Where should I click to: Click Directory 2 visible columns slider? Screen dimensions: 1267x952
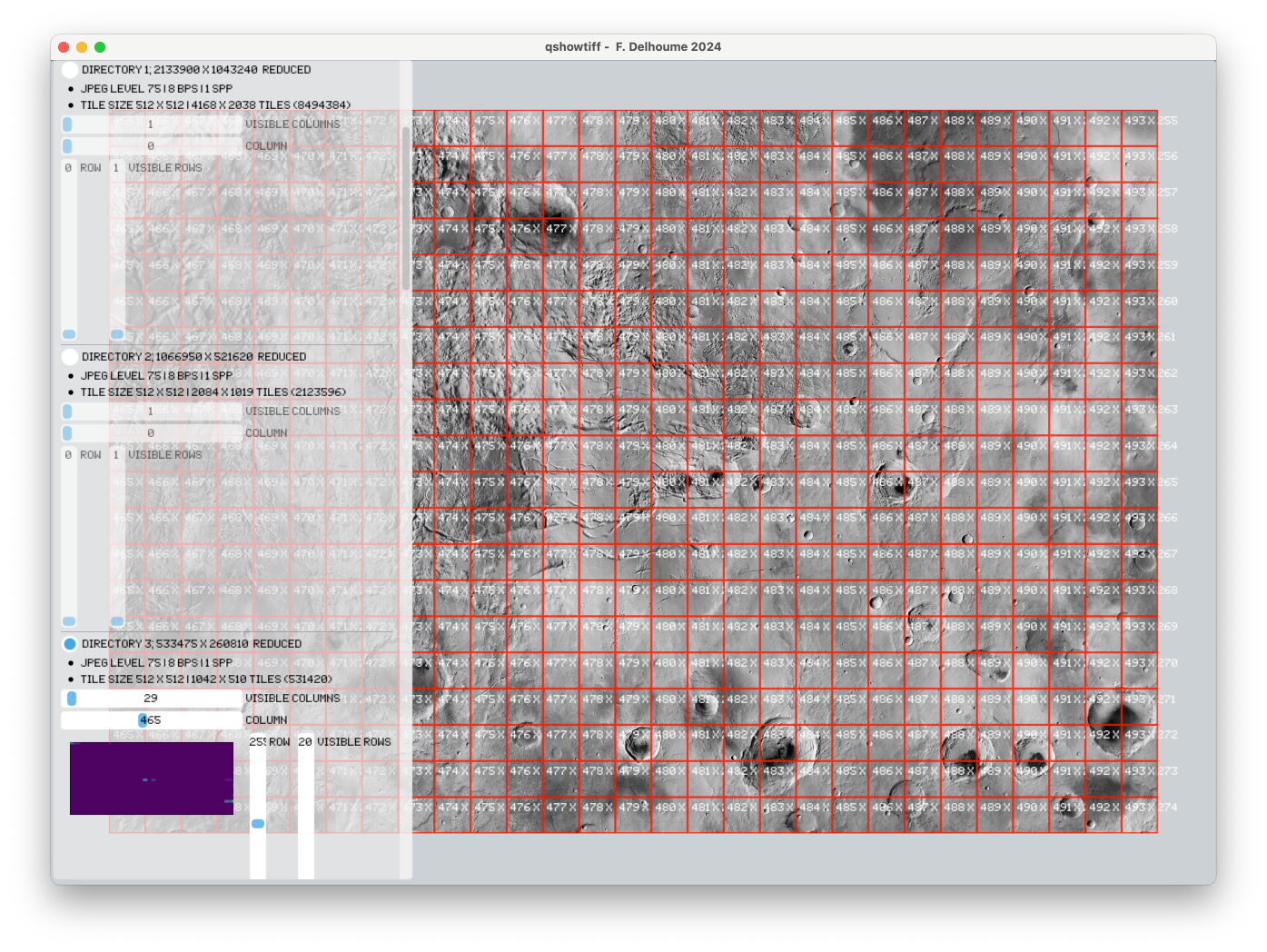click(x=151, y=412)
